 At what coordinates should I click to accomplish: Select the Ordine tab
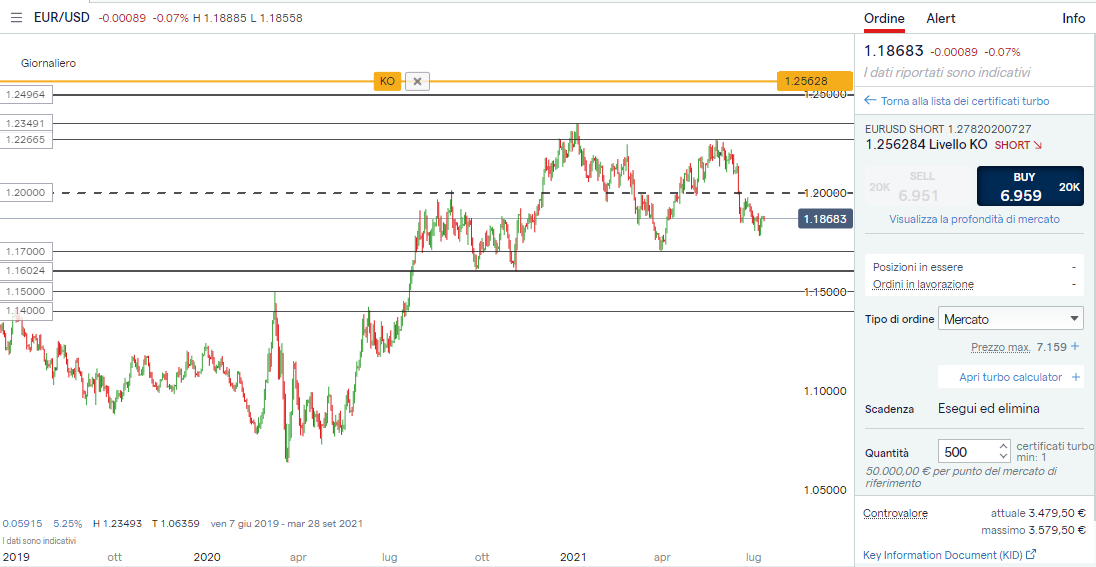coord(884,18)
